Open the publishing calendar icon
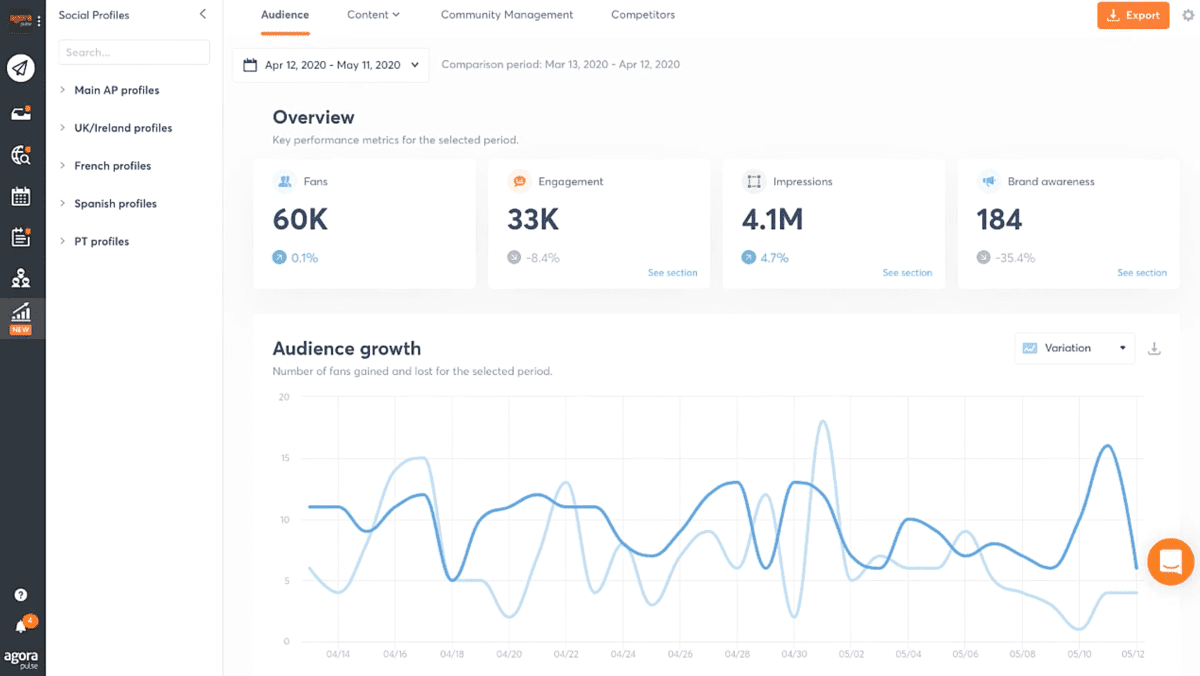 click(x=21, y=196)
